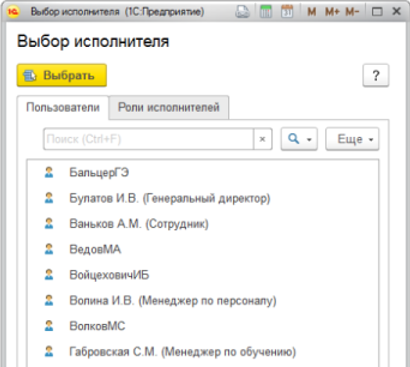
Task: Open the print preview icon in title bar
Action: (x=242, y=12)
